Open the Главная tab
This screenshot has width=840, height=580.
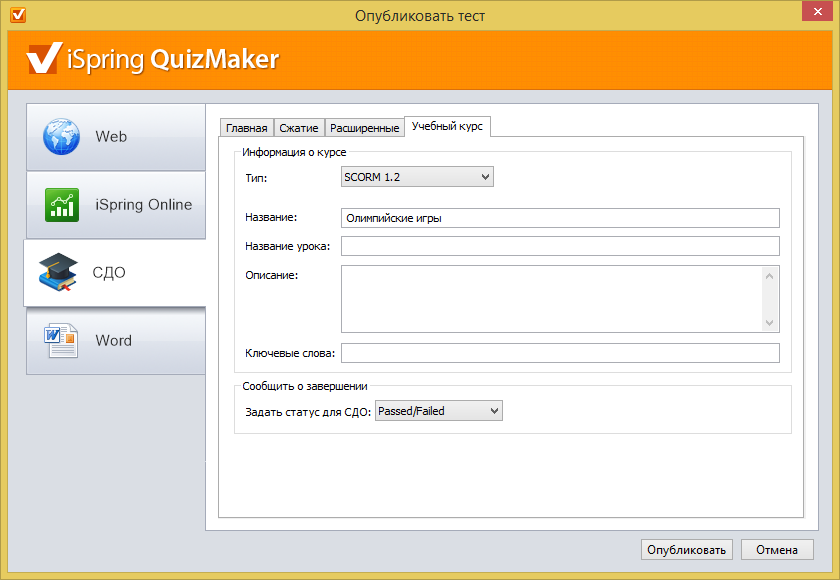246,128
